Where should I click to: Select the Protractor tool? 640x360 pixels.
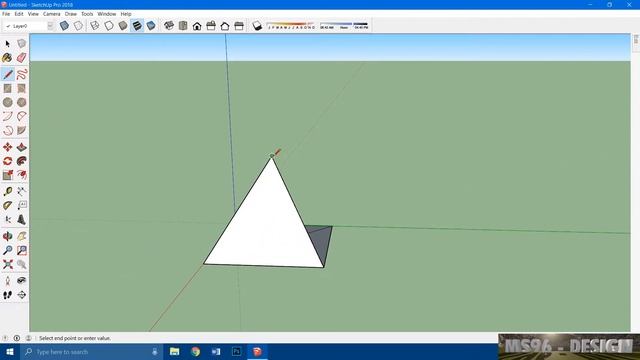7,205
